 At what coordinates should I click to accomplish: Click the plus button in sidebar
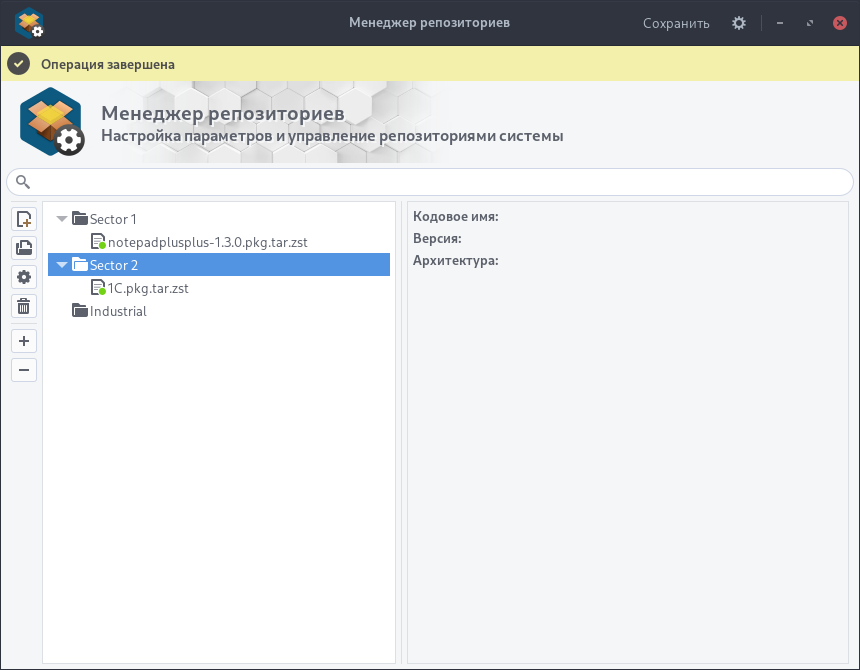click(x=24, y=341)
